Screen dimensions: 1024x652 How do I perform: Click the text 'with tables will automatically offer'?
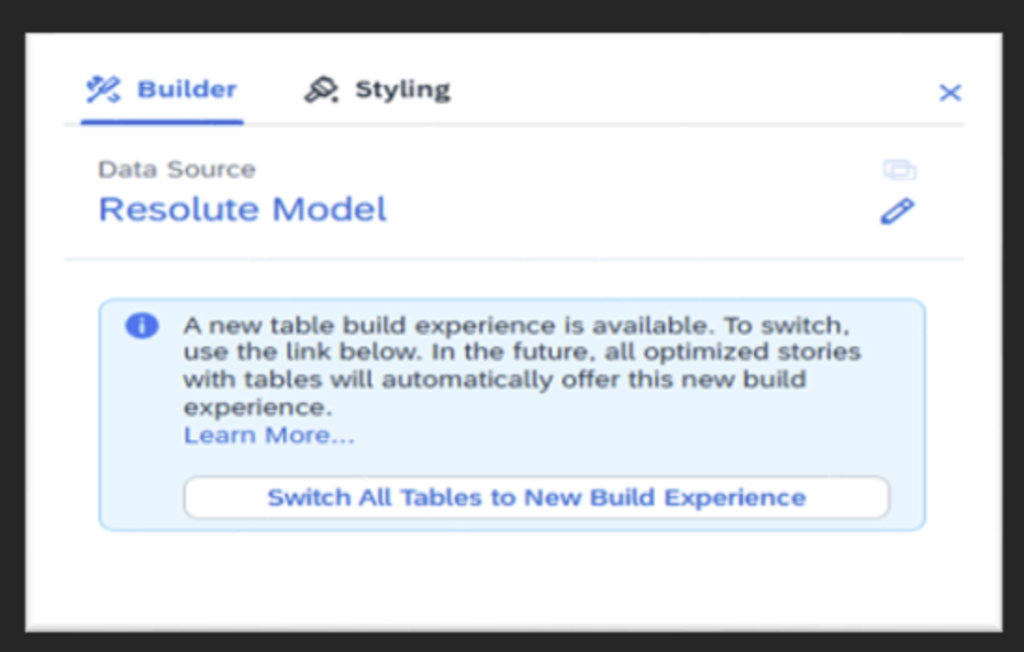click(x=400, y=381)
